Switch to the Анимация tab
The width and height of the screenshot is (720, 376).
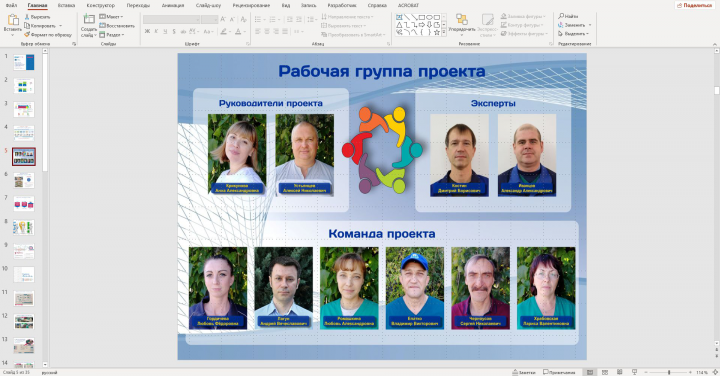click(173, 5)
